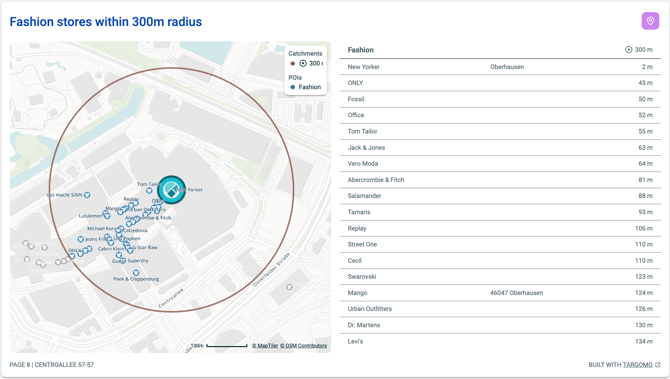Viewport: 670px width, 379px height.
Task: Click the page title Fashion stores within 300m
Action: click(106, 22)
